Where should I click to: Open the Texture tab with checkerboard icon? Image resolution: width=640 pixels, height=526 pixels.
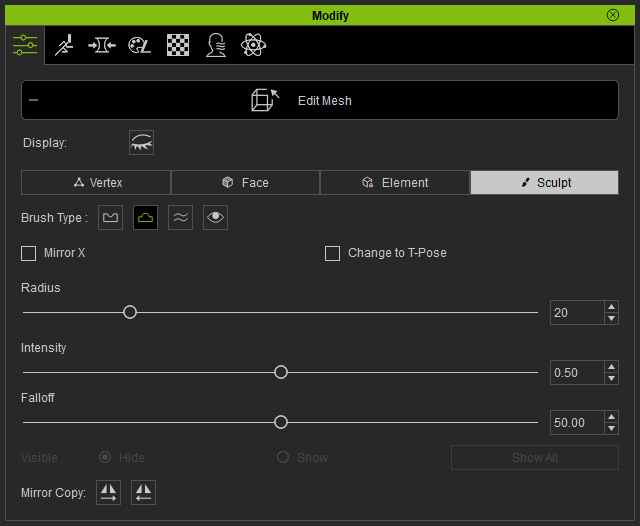[x=178, y=45]
